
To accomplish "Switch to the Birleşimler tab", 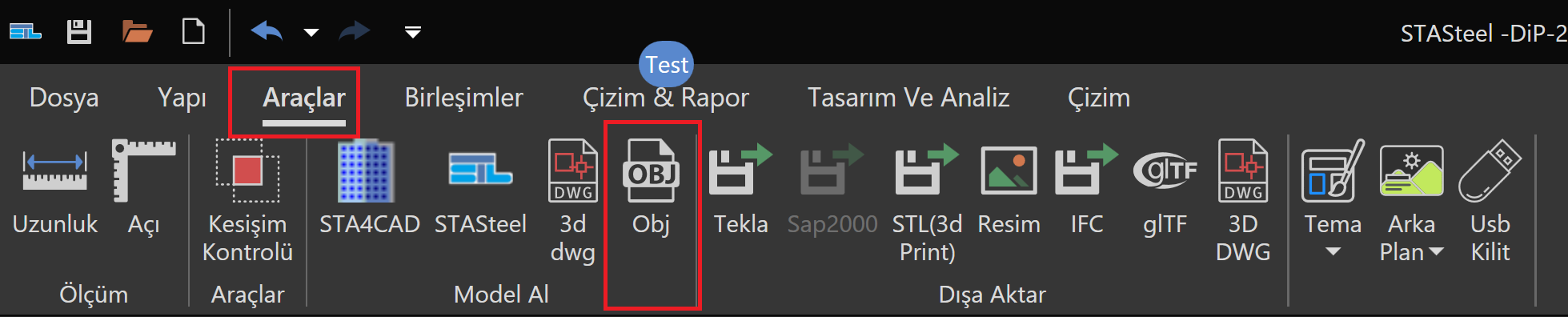I will click(463, 98).
